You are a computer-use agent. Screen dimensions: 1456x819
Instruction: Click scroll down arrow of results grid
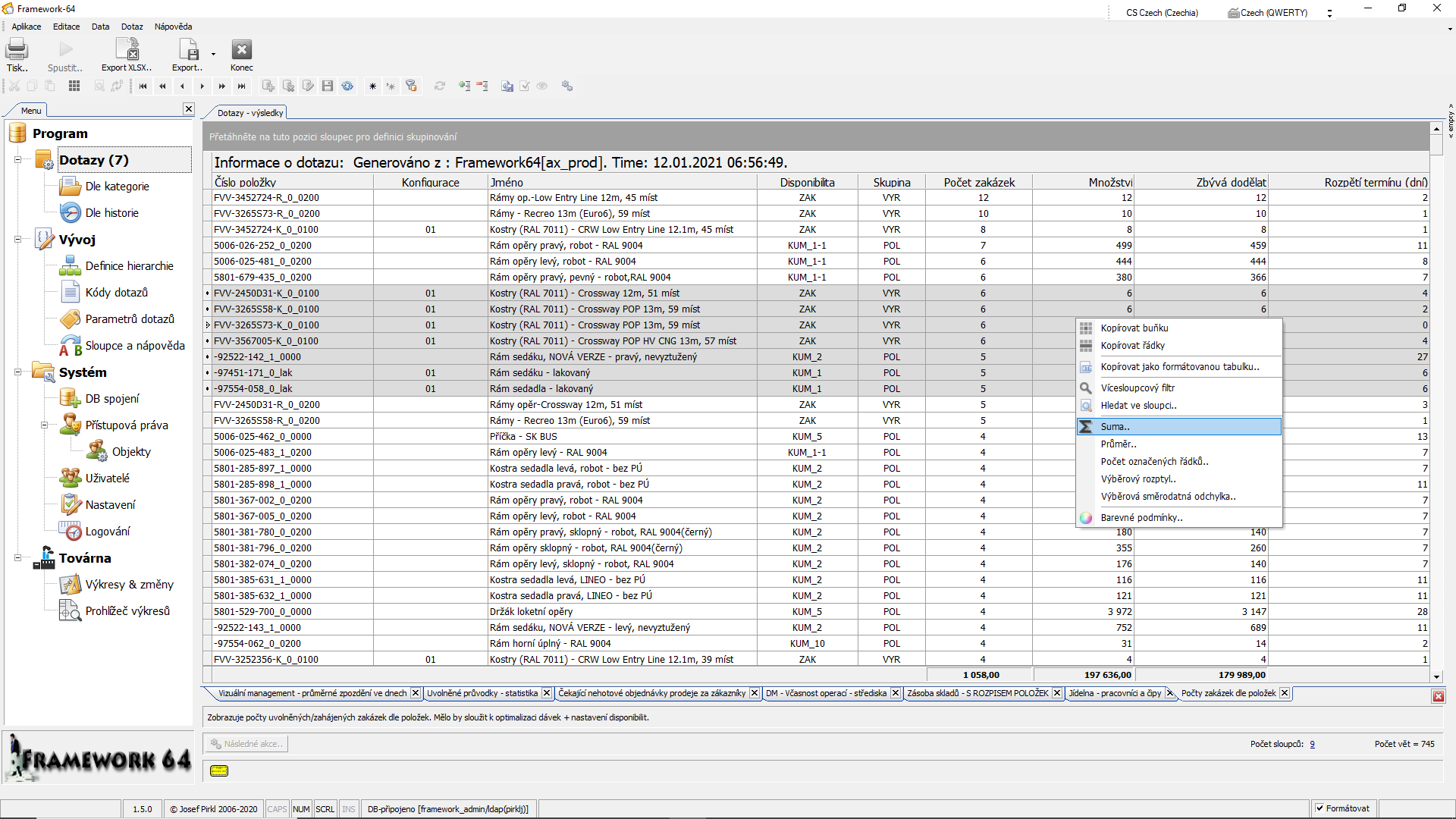click(x=1436, y=676)
